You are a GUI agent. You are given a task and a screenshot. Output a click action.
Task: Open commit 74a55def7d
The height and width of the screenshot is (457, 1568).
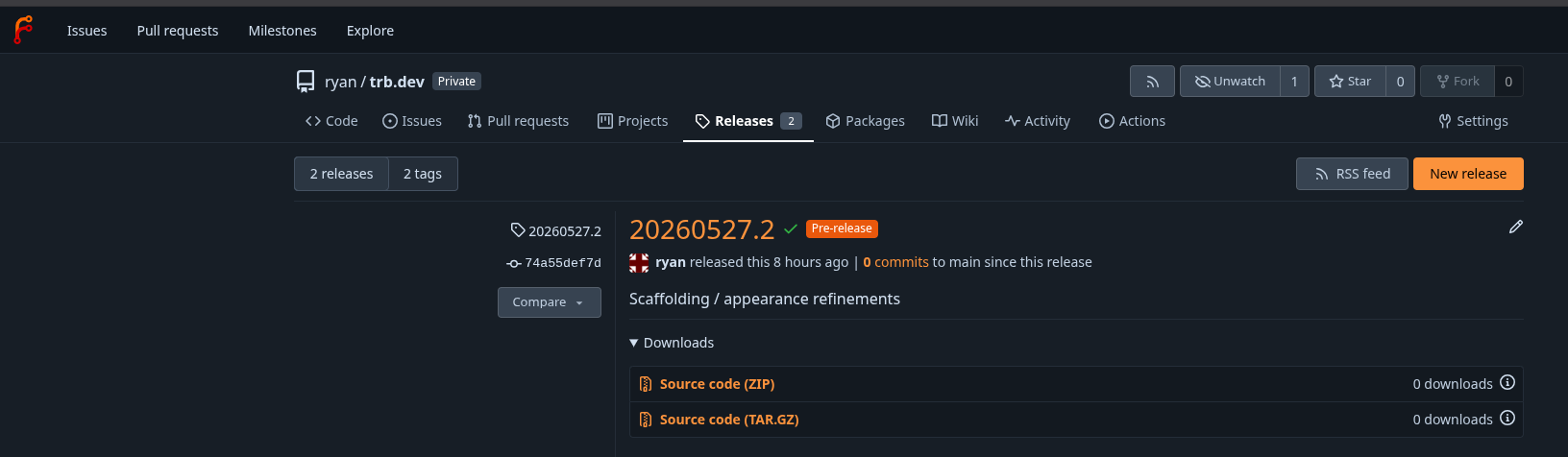(x=554, y=263)
